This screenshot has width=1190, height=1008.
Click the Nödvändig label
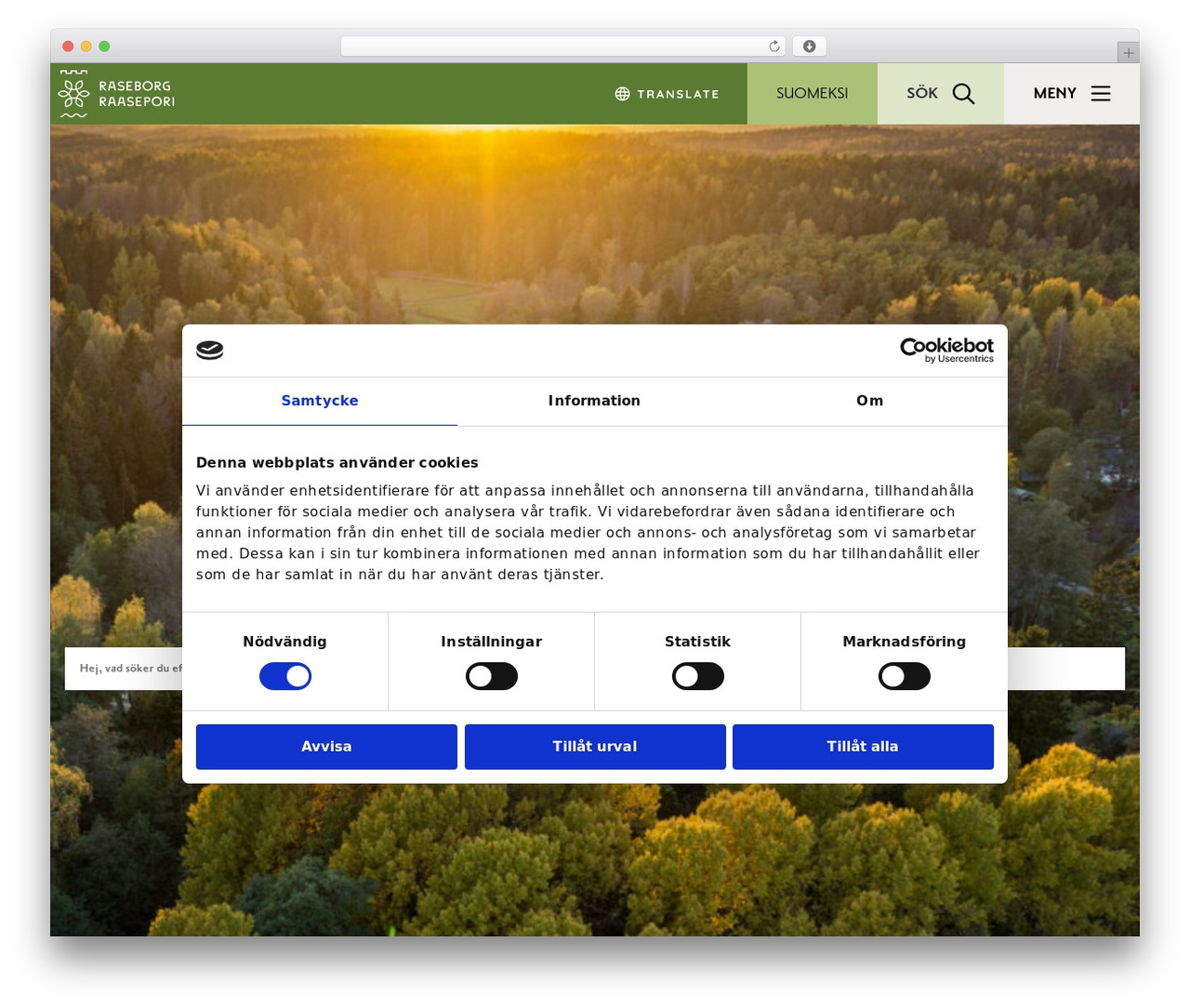[284, 642]
